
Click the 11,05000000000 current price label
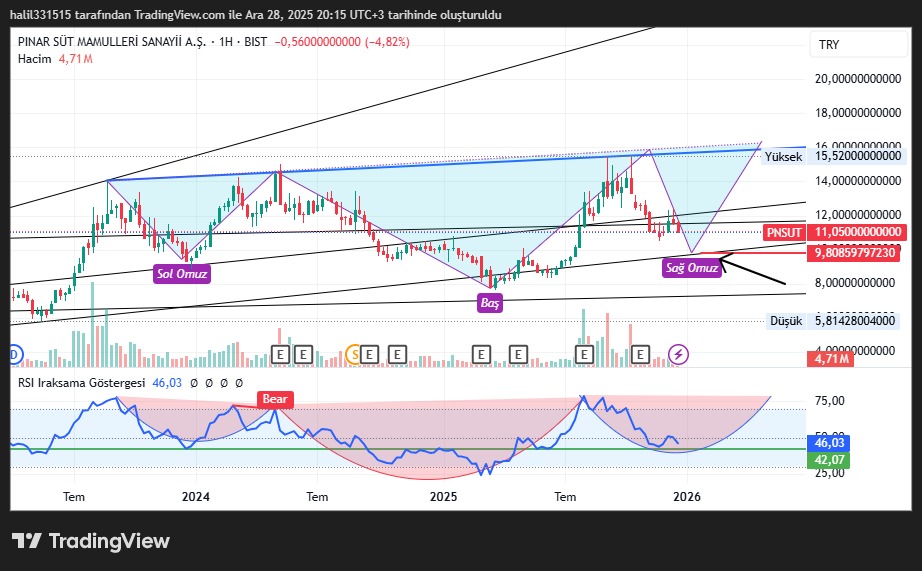(x=857, y=232)
